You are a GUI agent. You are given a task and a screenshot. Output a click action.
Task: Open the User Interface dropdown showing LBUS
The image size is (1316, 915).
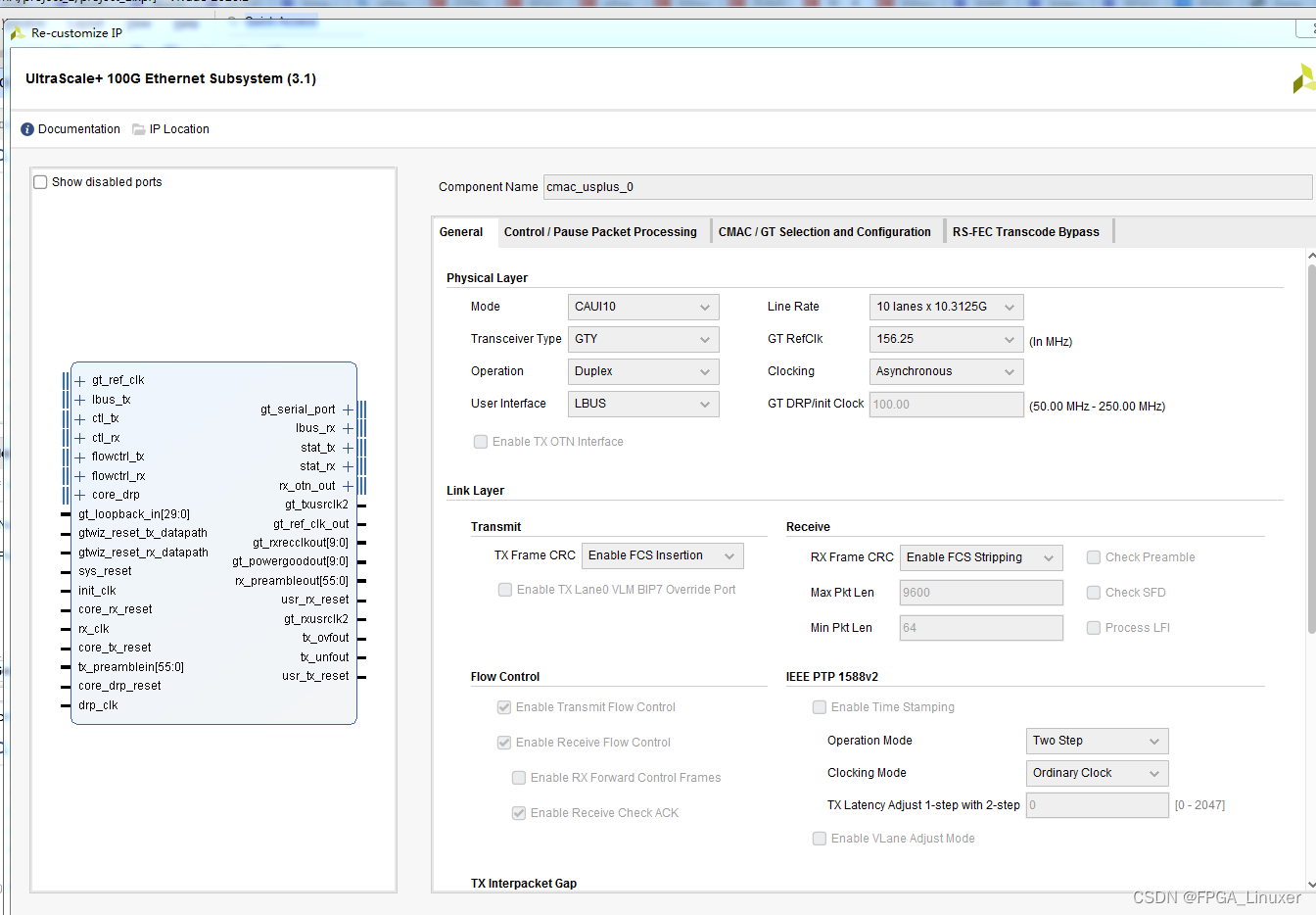coord(643,404)
